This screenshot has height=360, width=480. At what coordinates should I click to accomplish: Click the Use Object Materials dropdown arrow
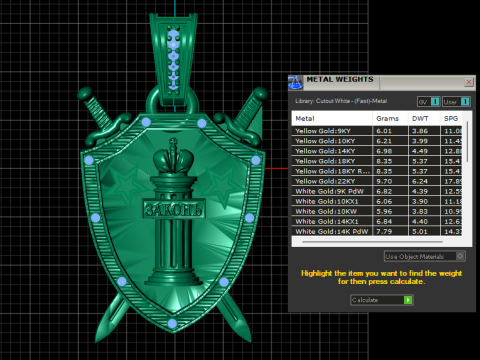(460, 256)
